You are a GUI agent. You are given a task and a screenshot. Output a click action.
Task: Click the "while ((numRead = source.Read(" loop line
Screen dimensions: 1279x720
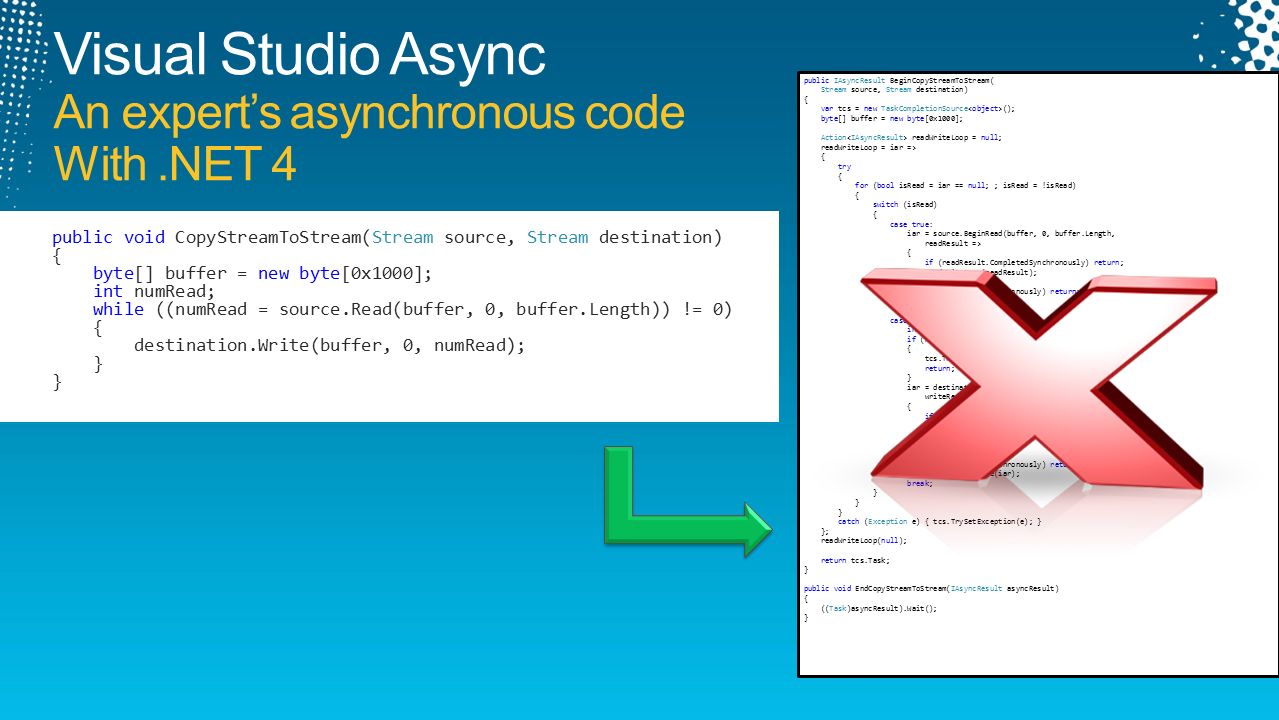pos(413,309)
